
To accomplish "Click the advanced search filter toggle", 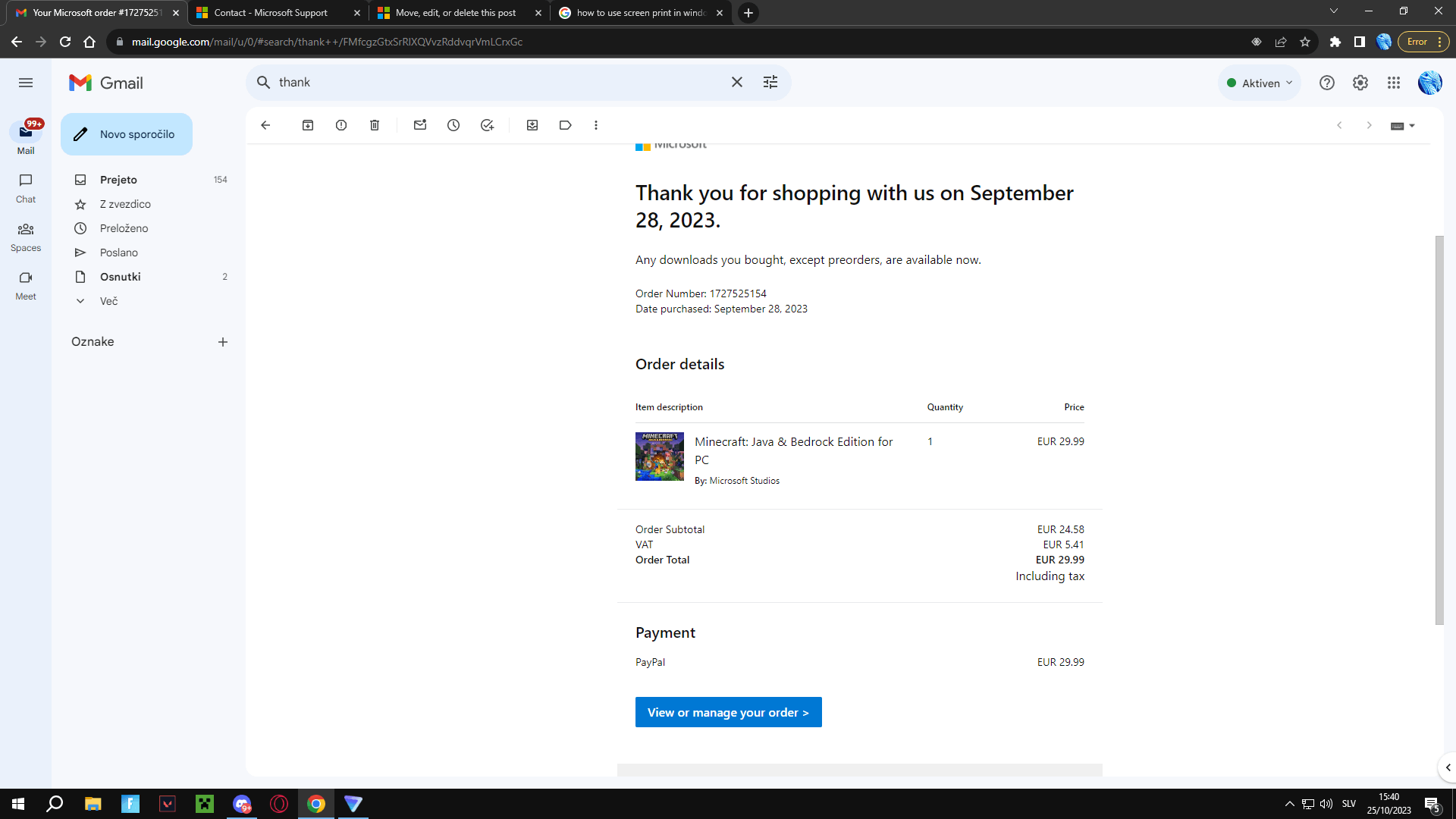I will tap(770, 82).
